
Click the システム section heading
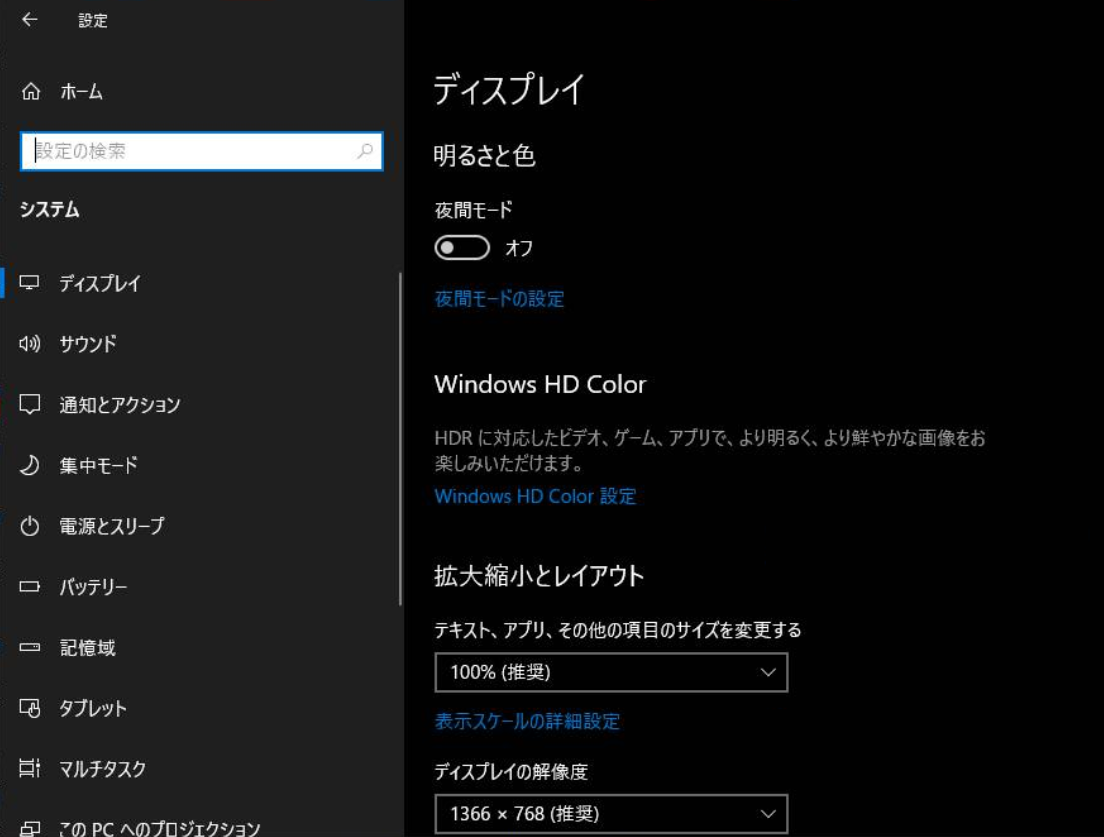(49, 210)
